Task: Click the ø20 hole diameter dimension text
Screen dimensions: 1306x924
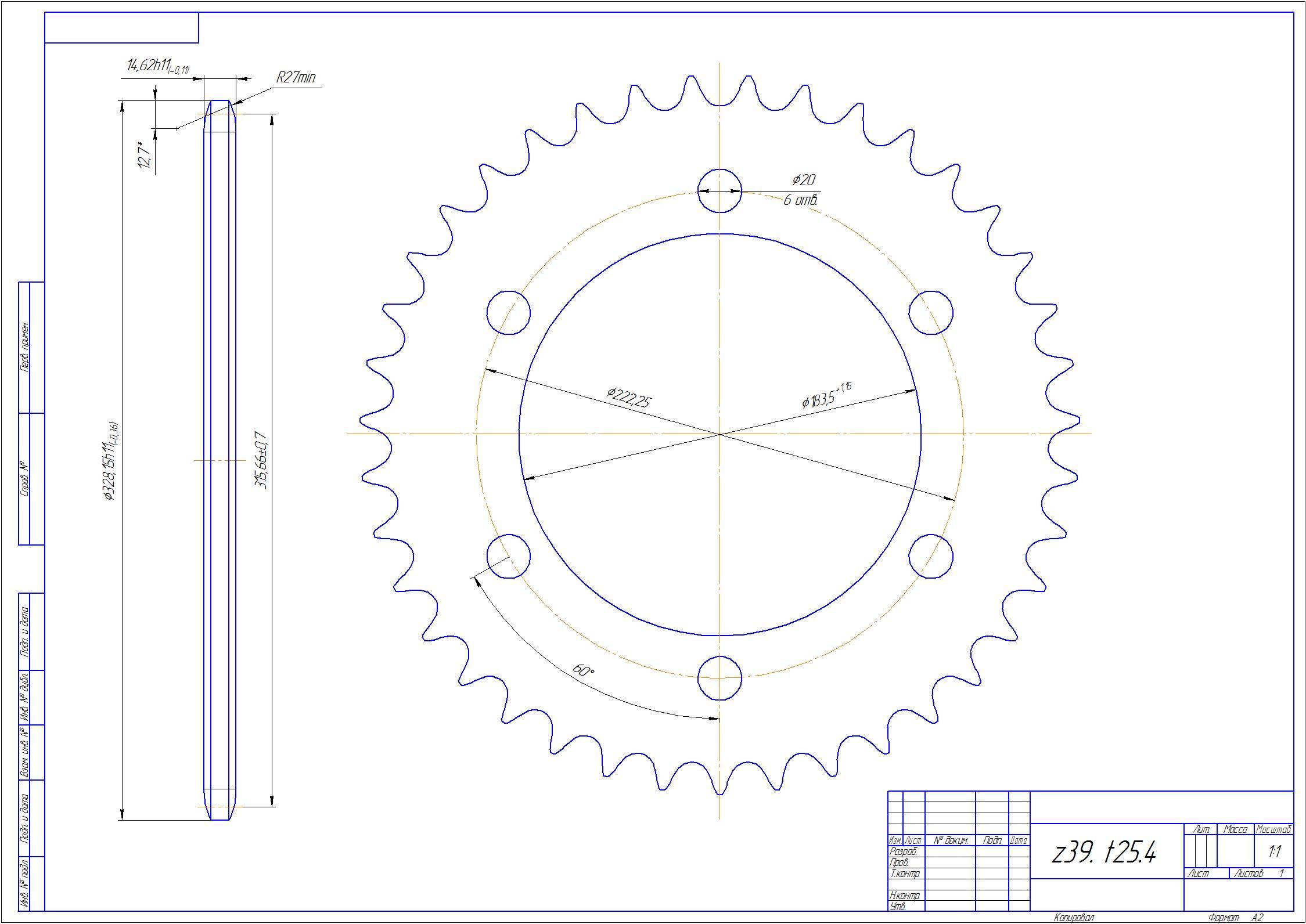Action: [804, 180]
